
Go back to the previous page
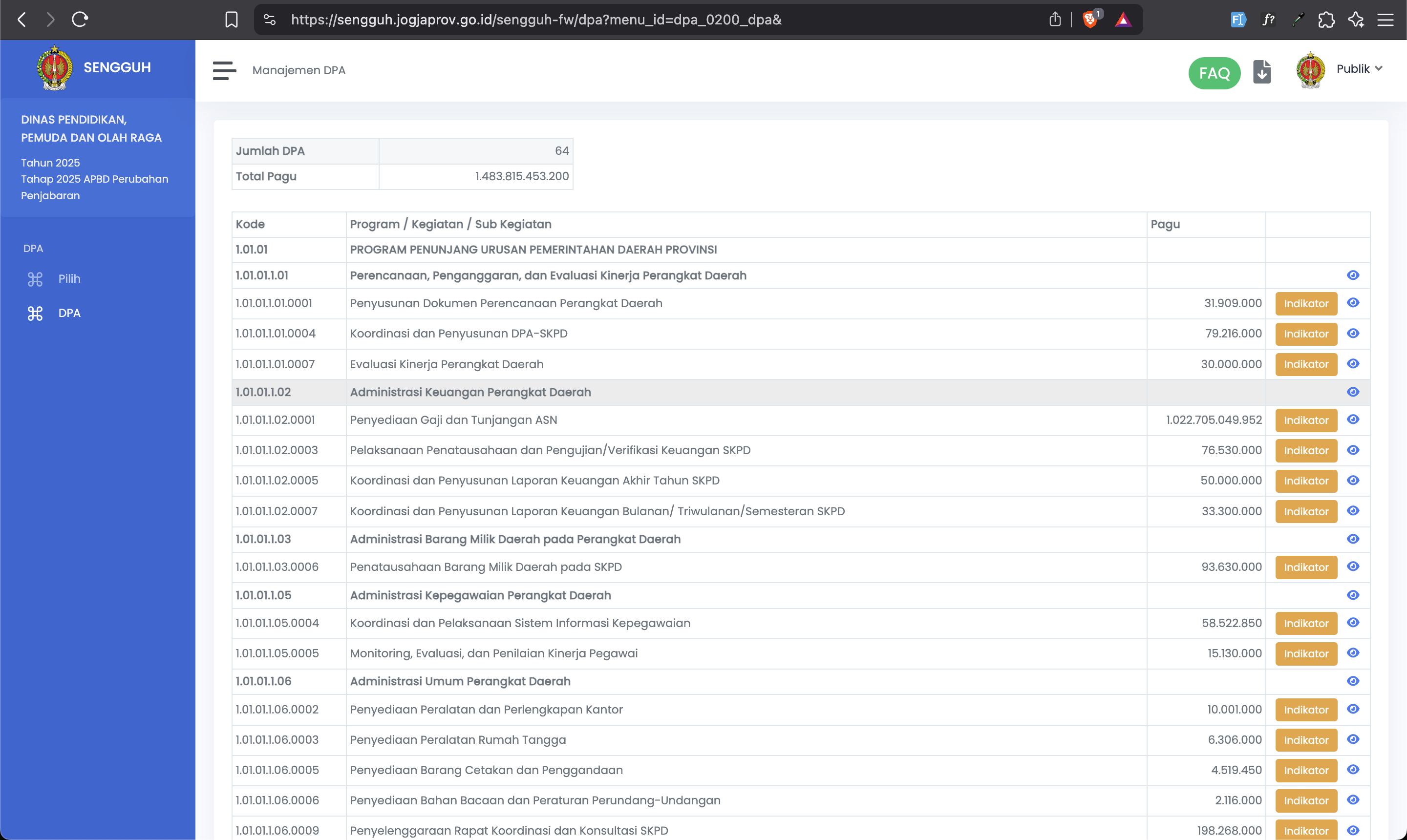coord(21,20)
